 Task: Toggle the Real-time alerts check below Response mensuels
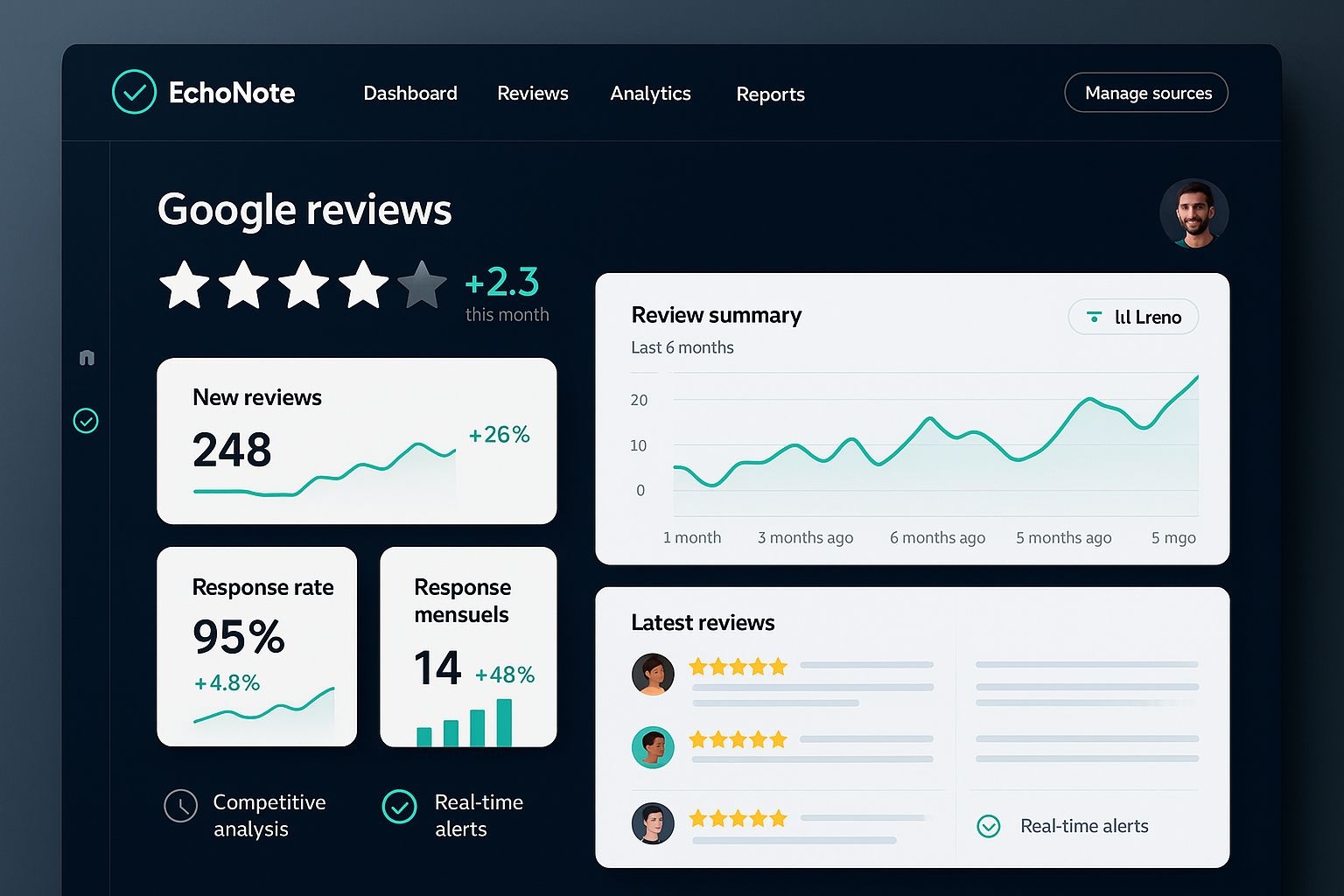pyautogui.click(x=400, y=807)
